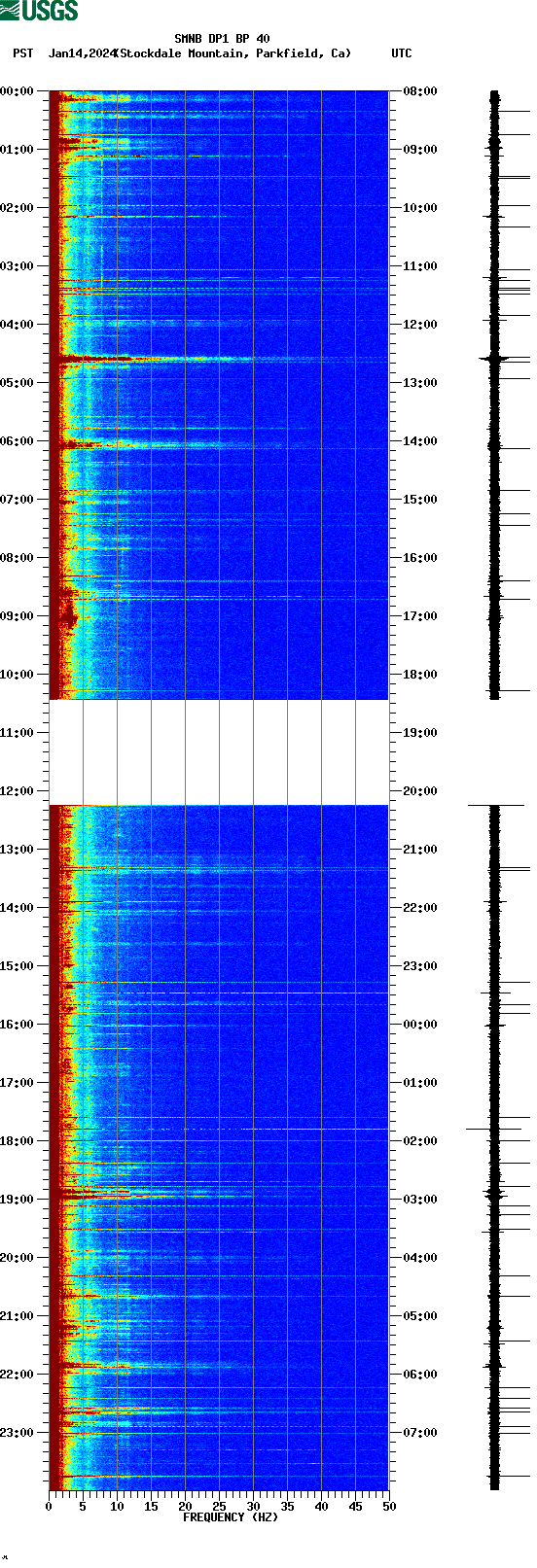Click the 19:00 label on PST axis

[x=18, y=1200]
